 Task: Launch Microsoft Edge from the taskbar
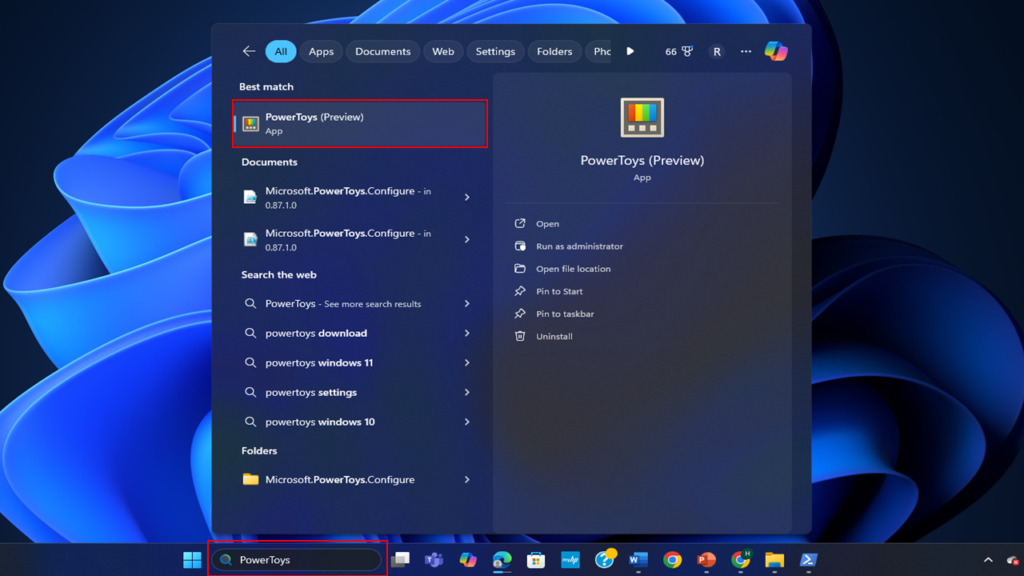tap(502, 560)
